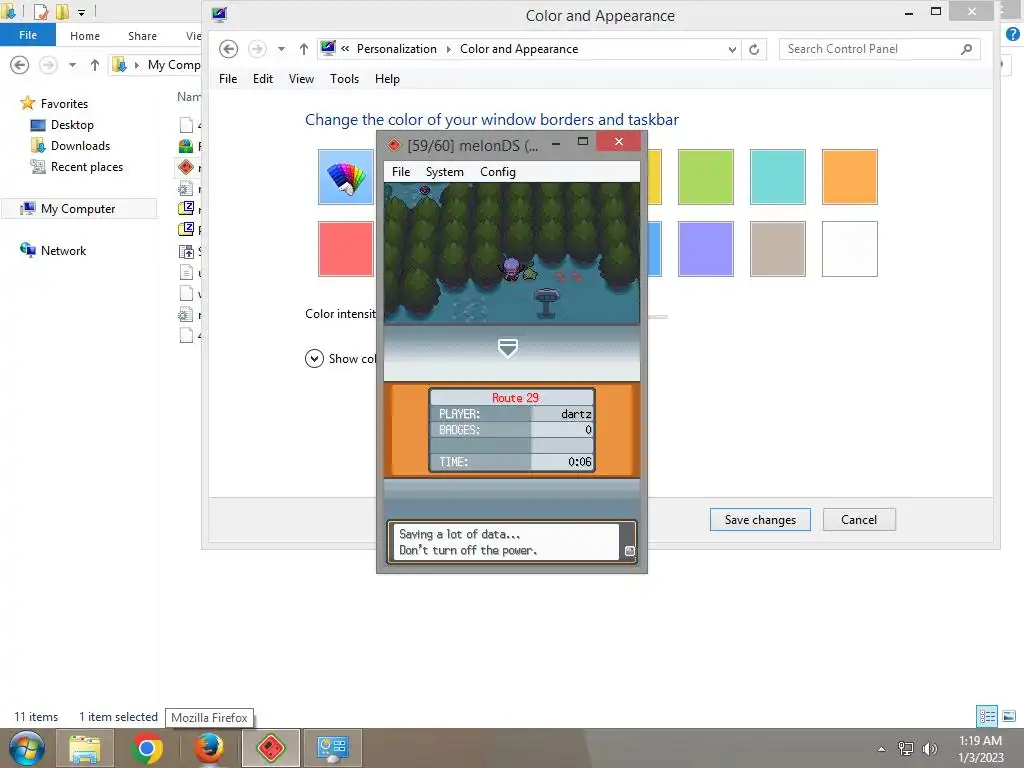1024x768 pixels.
Task: Open Help menu in Color and Appearance
Action: [387, 79]
